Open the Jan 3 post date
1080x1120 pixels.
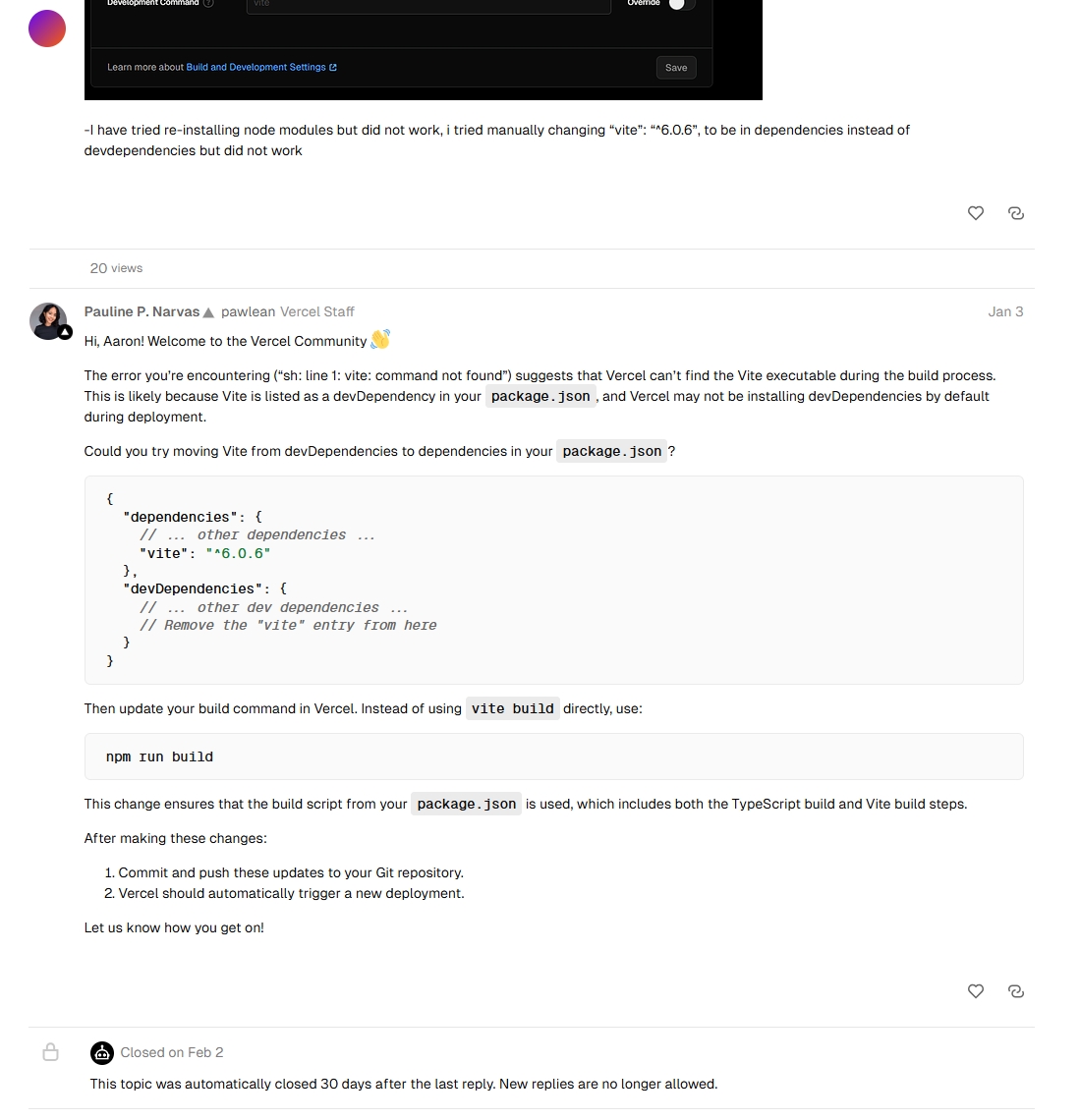(x=1005, y=311)
